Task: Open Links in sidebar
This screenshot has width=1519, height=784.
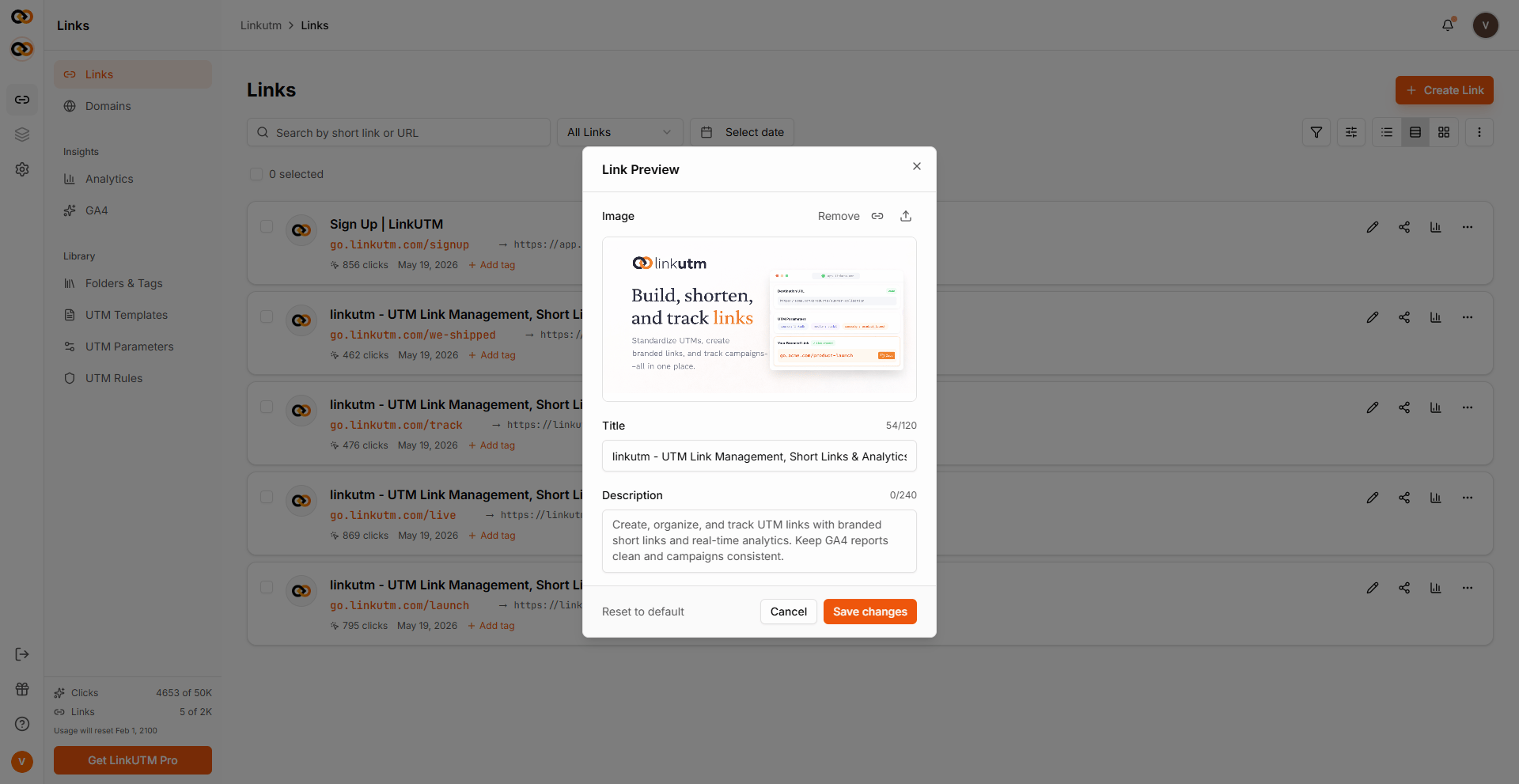Action: 133,74
